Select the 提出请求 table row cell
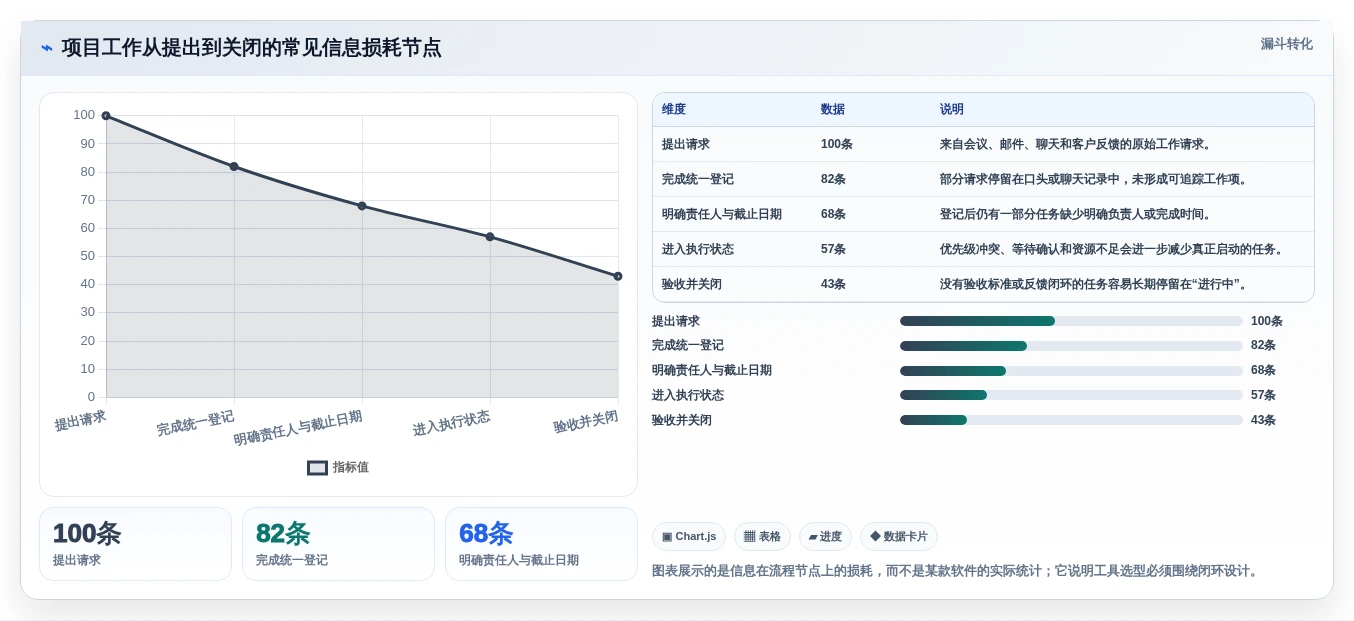The height and width of the screenshot is (621, 1354). tap(686, 144)
